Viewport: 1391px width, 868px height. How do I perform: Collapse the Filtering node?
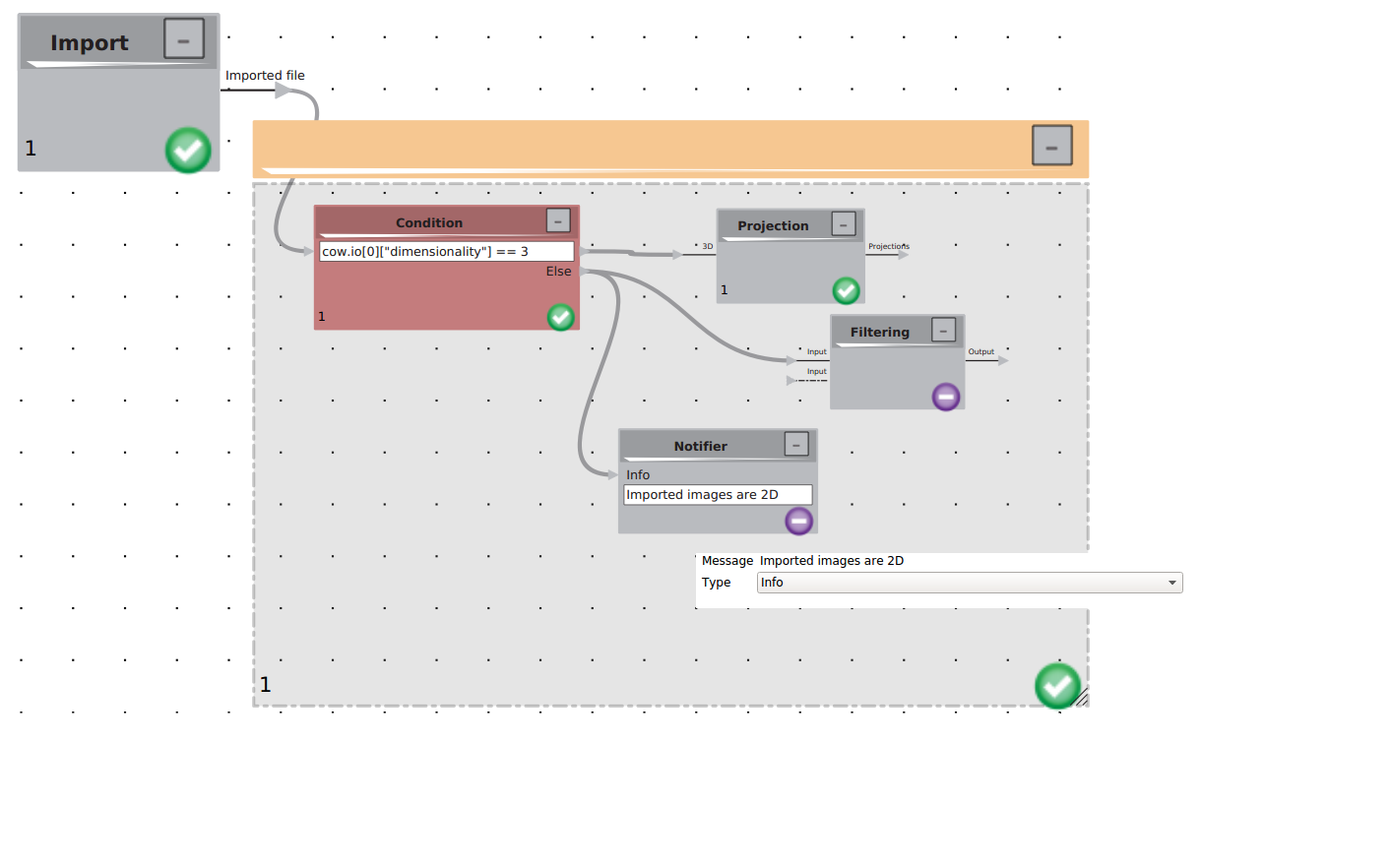(x=944, y=331)
